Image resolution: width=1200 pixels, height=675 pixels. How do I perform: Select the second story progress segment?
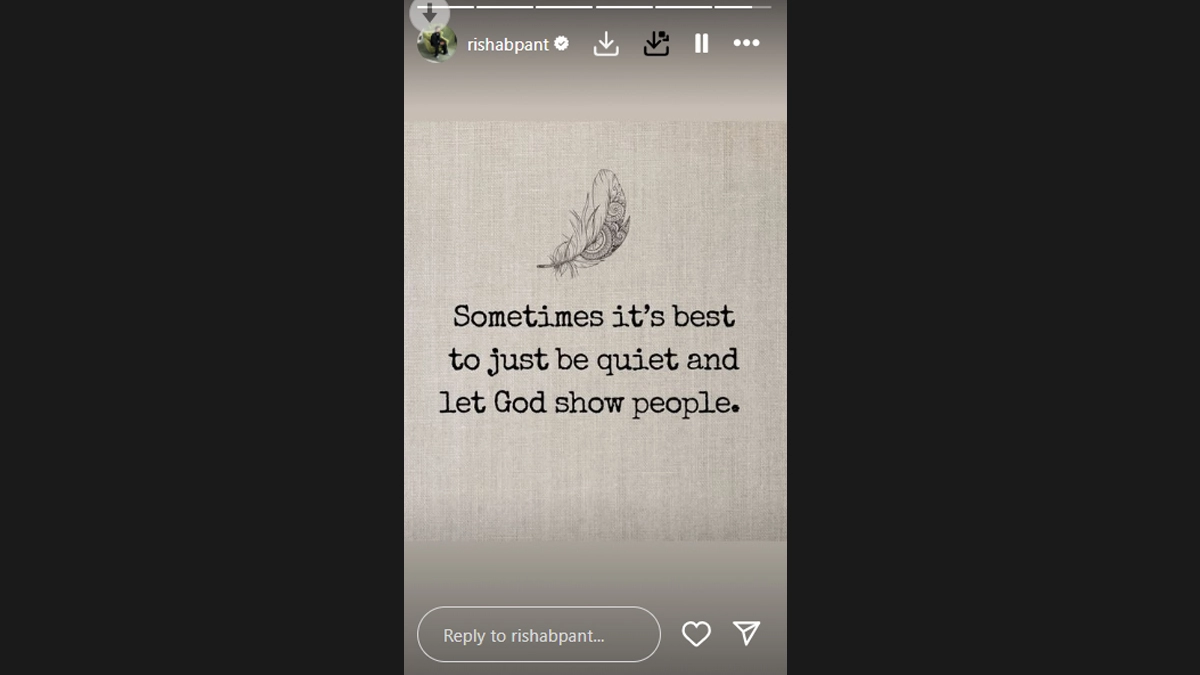504,6
